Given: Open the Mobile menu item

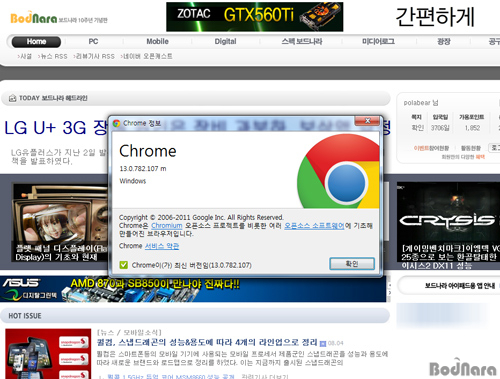Looking at the screenshot, I should coord(158,42).
